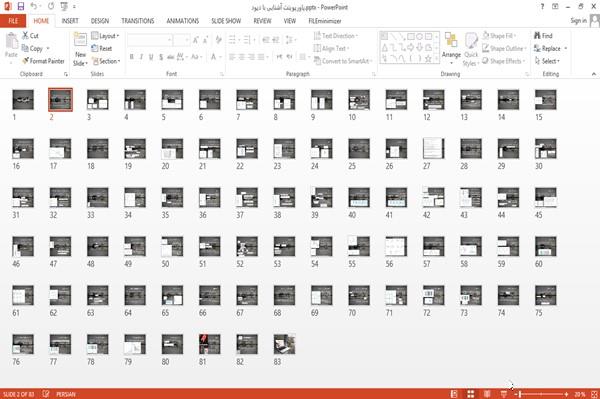Click zoom in plus button
Viewport: 600px width, 399px height.
click(566, 394)
